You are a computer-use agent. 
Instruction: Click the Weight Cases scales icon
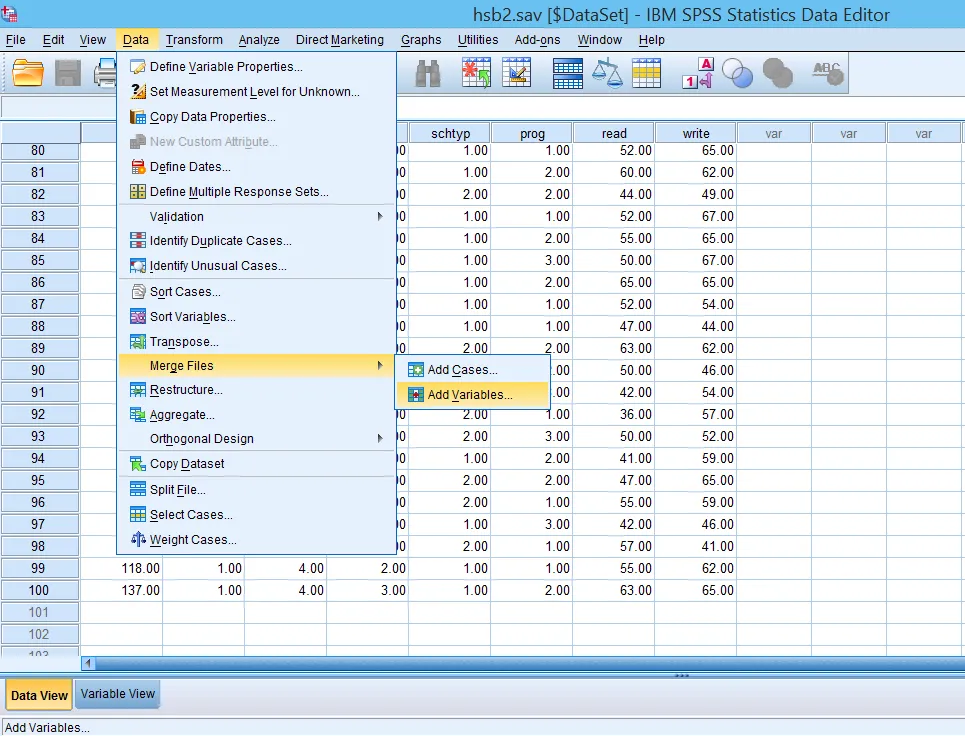pyautogui.click(x=606, y=73)
